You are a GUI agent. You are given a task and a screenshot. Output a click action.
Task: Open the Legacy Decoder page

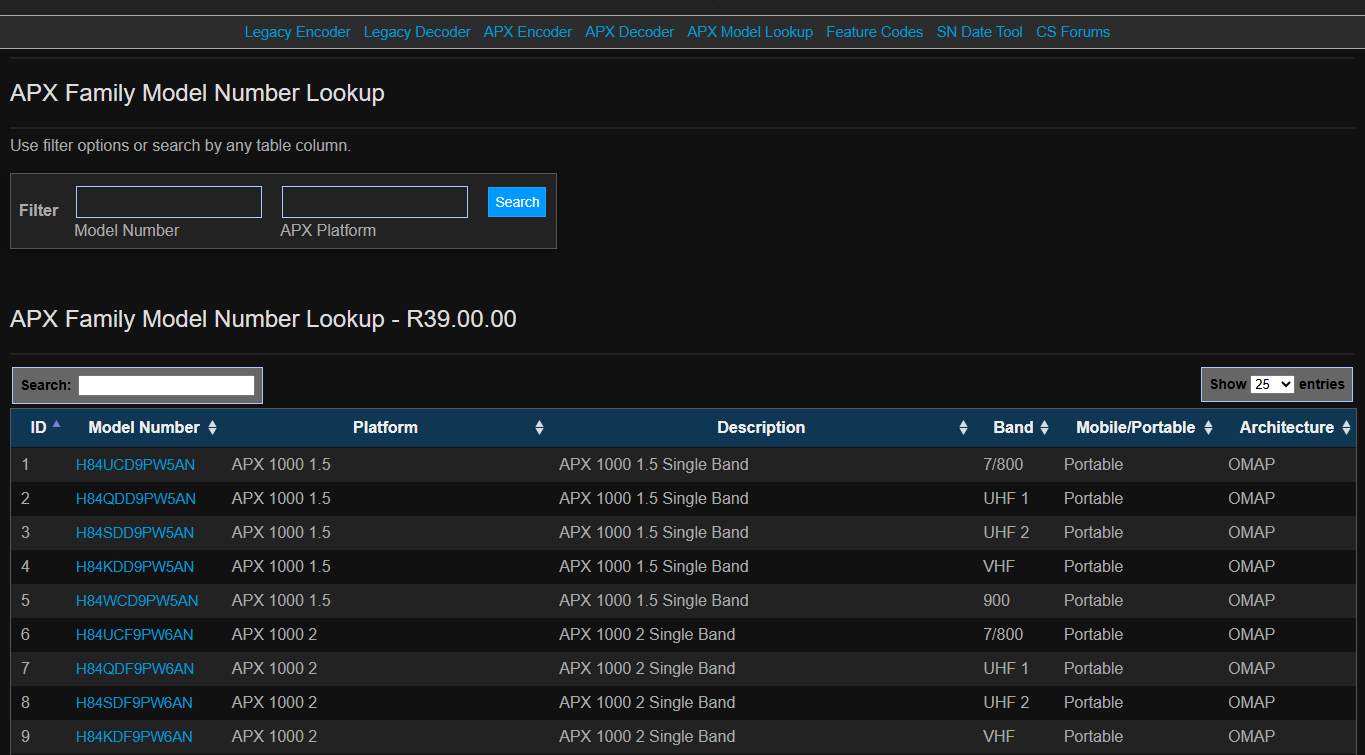(417, 32)
